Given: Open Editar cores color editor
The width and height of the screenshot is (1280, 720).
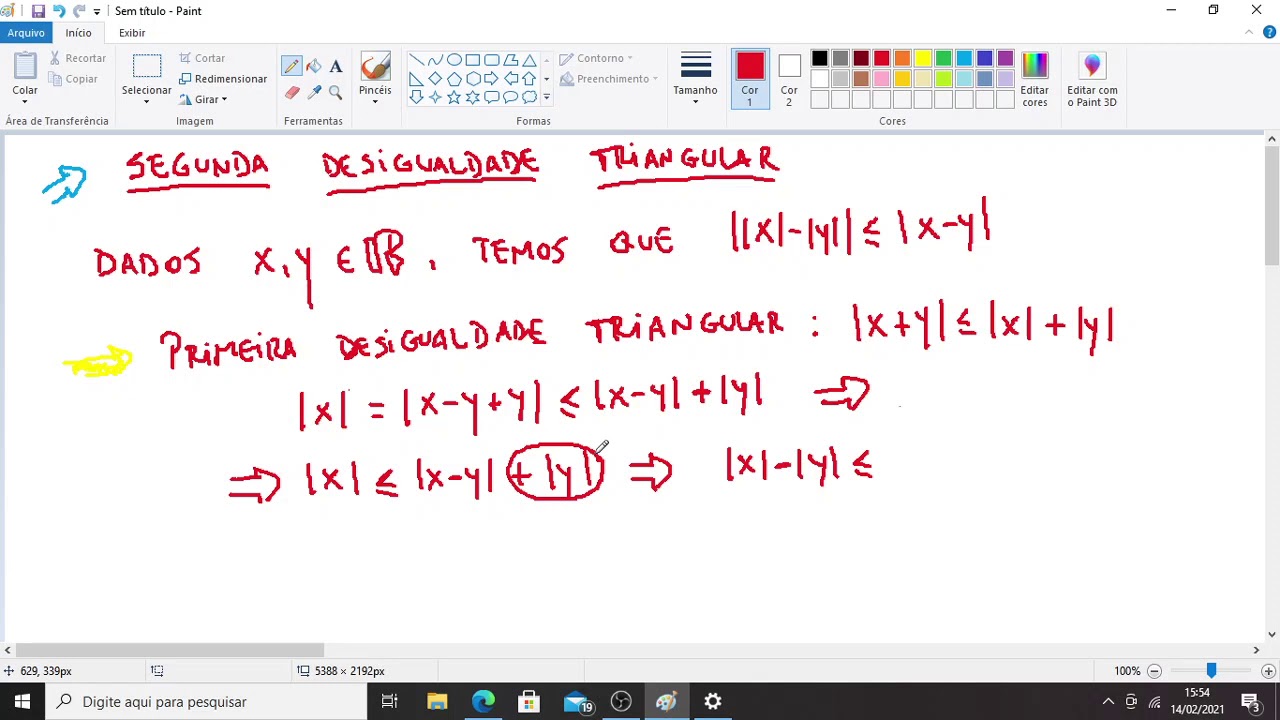Looking at the screenshot, I should click(x=1035, y=79).
